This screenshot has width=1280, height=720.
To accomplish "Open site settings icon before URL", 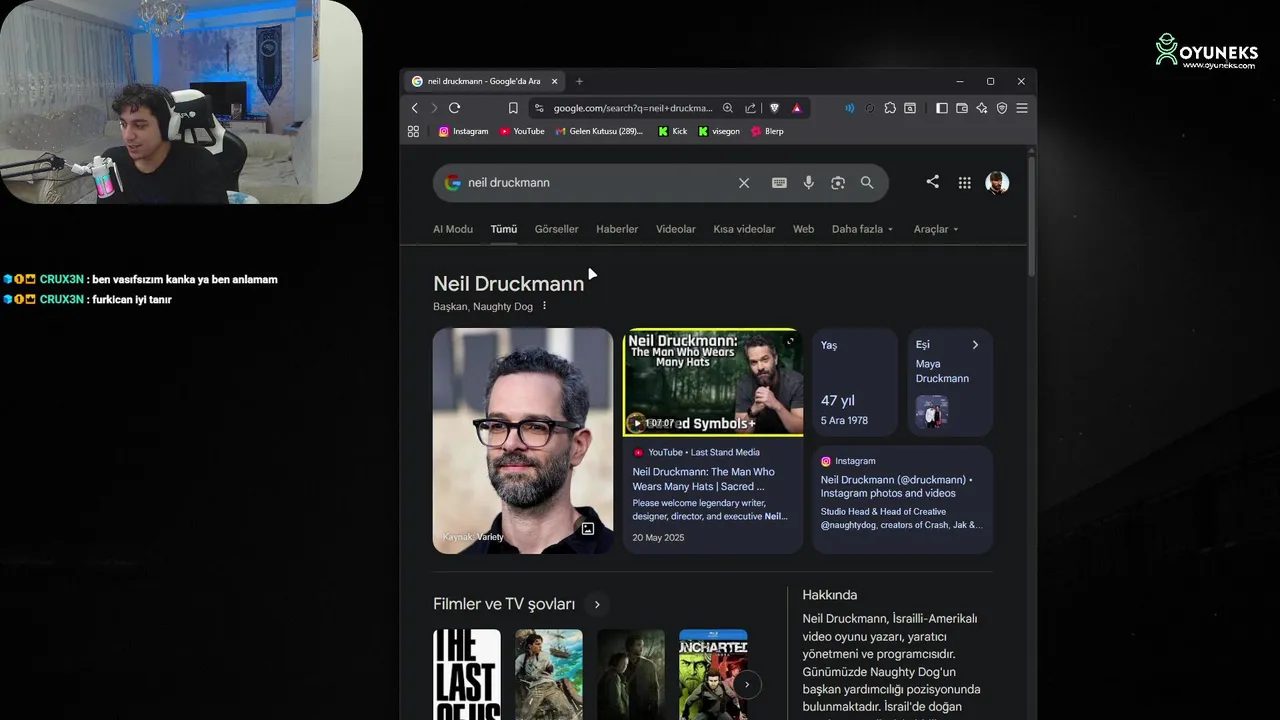I will tap(539, 108).
